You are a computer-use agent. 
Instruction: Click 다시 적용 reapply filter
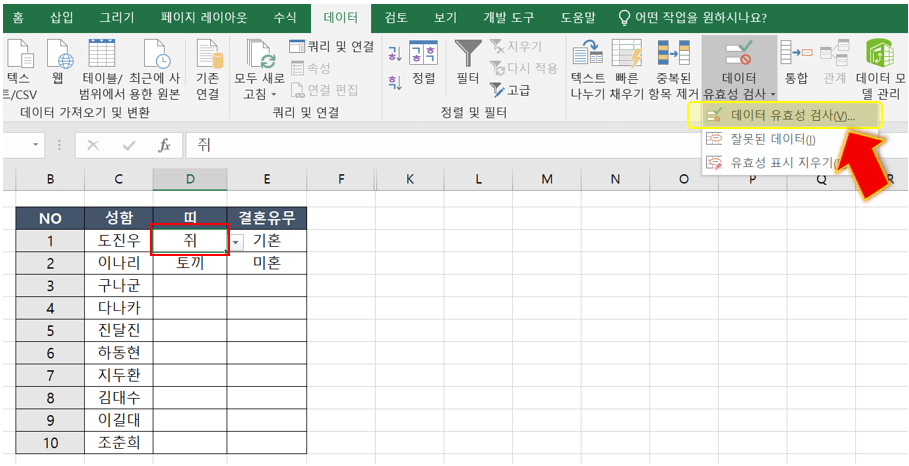[x=524, y=68]
